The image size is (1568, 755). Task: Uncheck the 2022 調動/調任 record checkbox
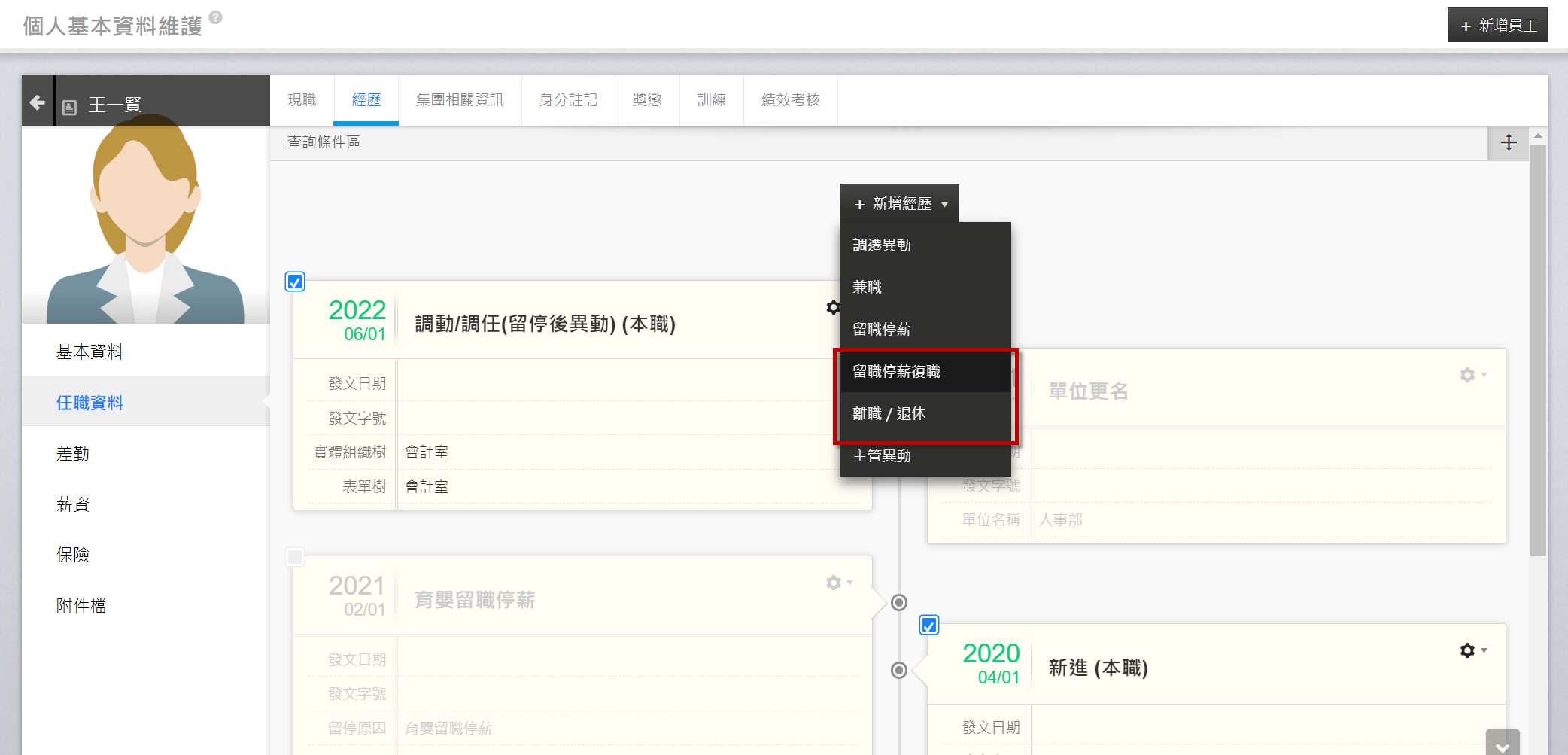coord(295,282)
